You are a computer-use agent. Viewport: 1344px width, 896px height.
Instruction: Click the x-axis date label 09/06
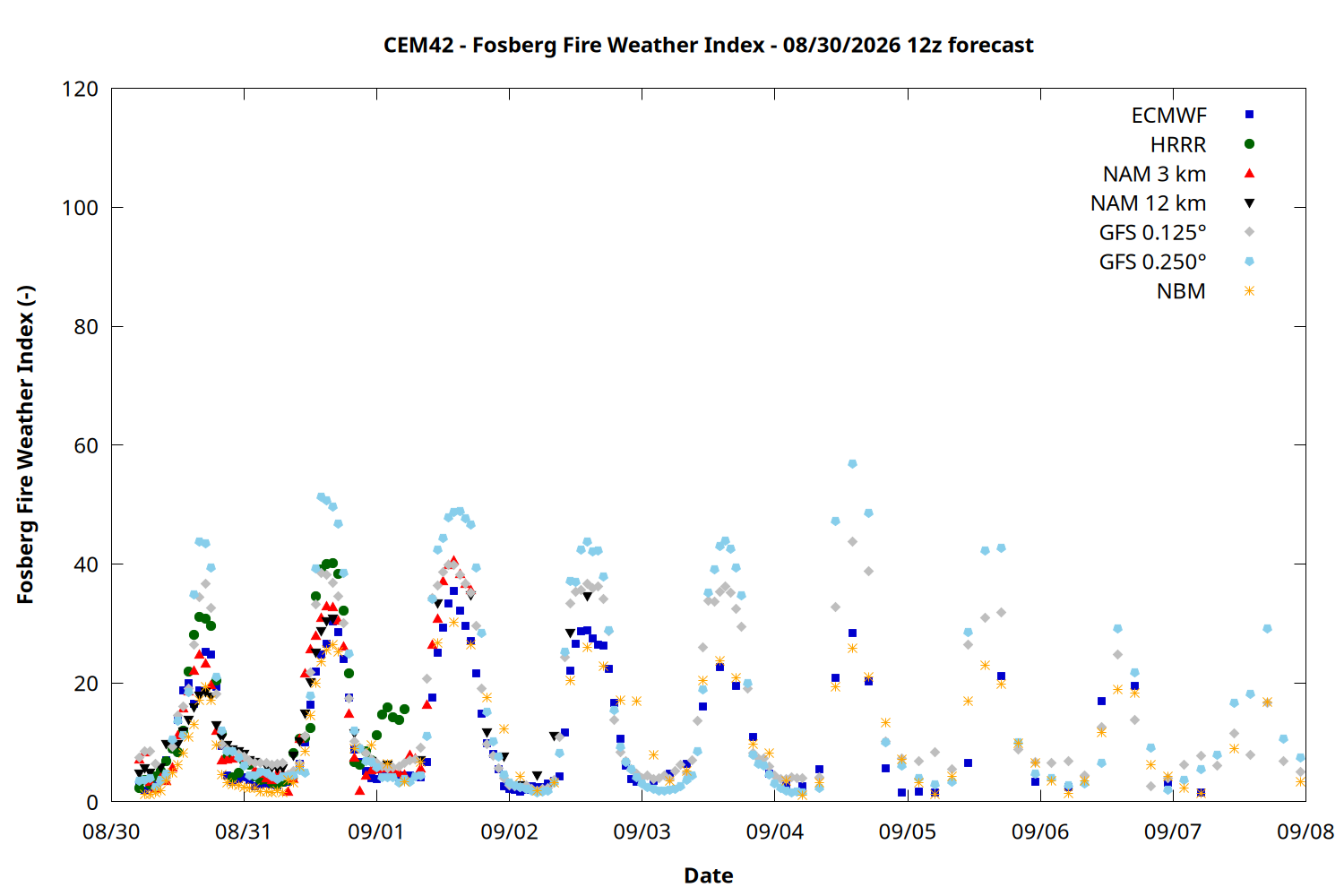1040,831
